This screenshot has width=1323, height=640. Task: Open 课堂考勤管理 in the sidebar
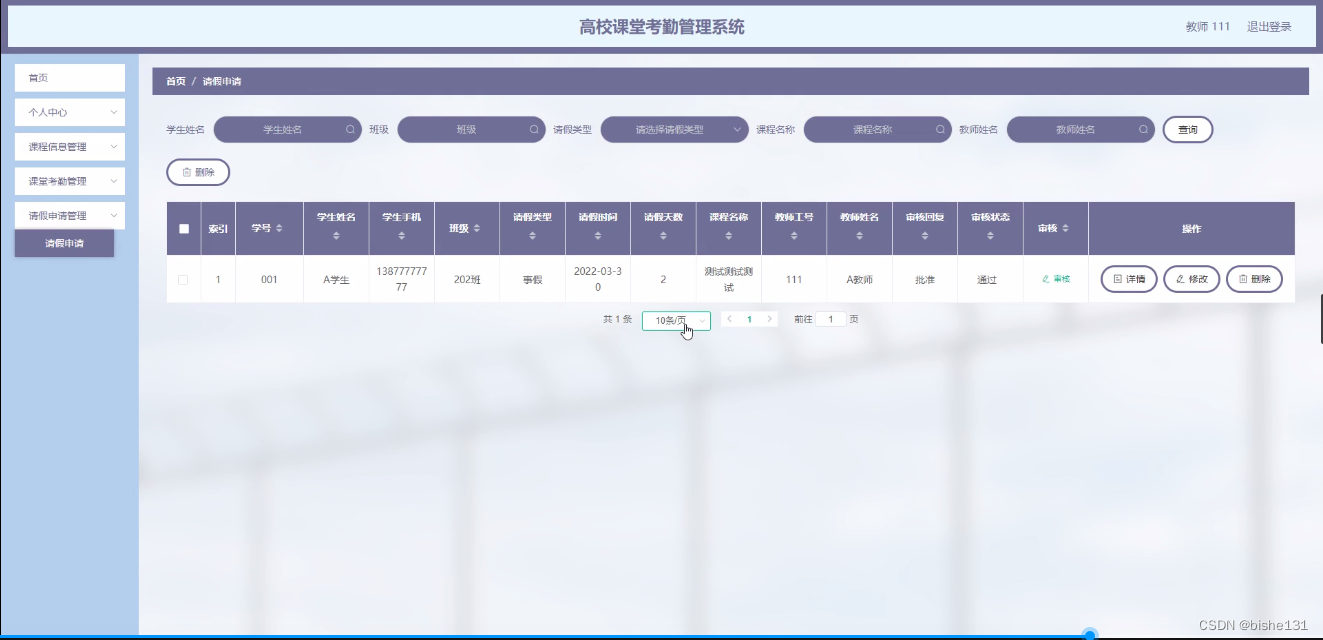(68, 181)
